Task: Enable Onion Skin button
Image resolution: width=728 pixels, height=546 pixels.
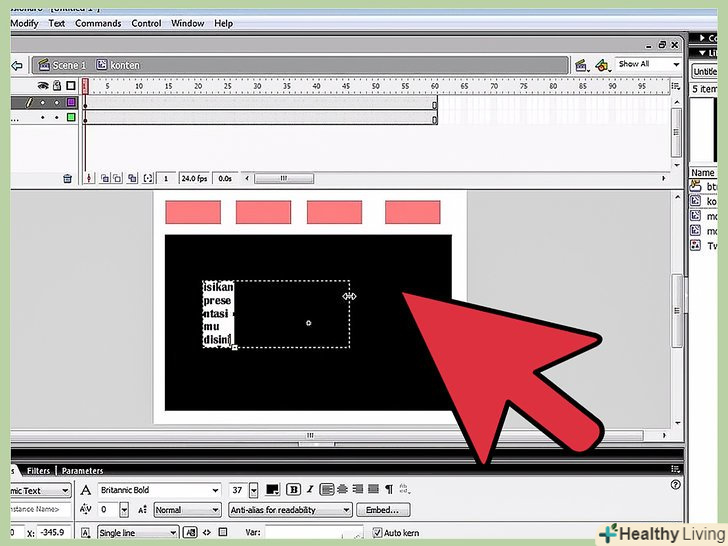Action: [105, 178]
